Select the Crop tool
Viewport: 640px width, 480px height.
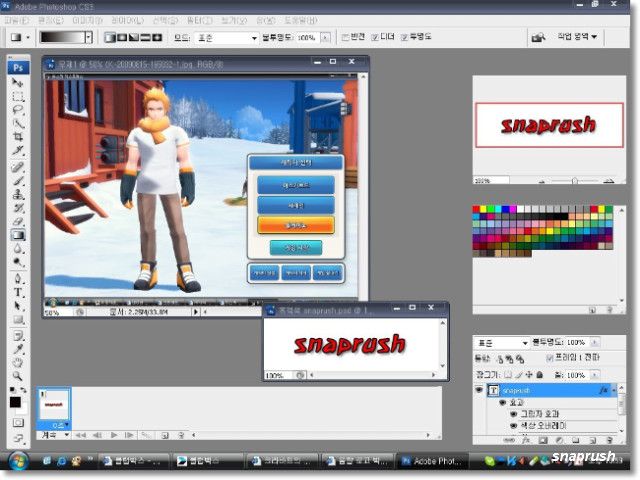tap(18, 137)
